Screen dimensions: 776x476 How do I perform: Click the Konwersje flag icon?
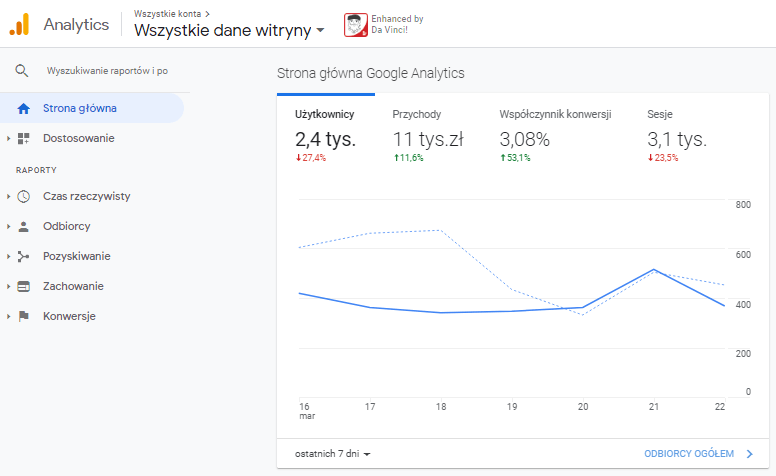coord(24,316)
